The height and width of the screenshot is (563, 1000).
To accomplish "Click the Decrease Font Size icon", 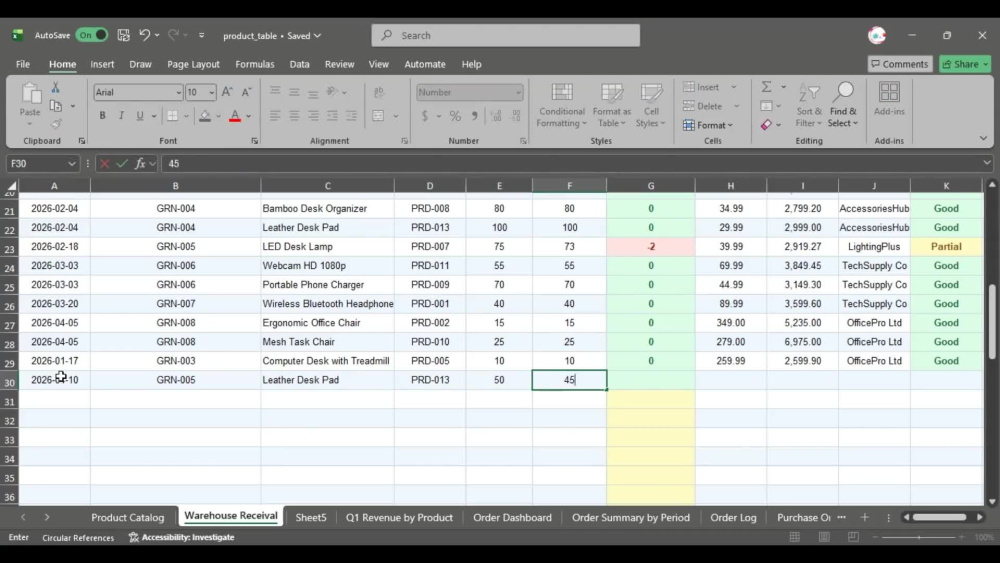I will pyautogui.click(x=246, y=92).
